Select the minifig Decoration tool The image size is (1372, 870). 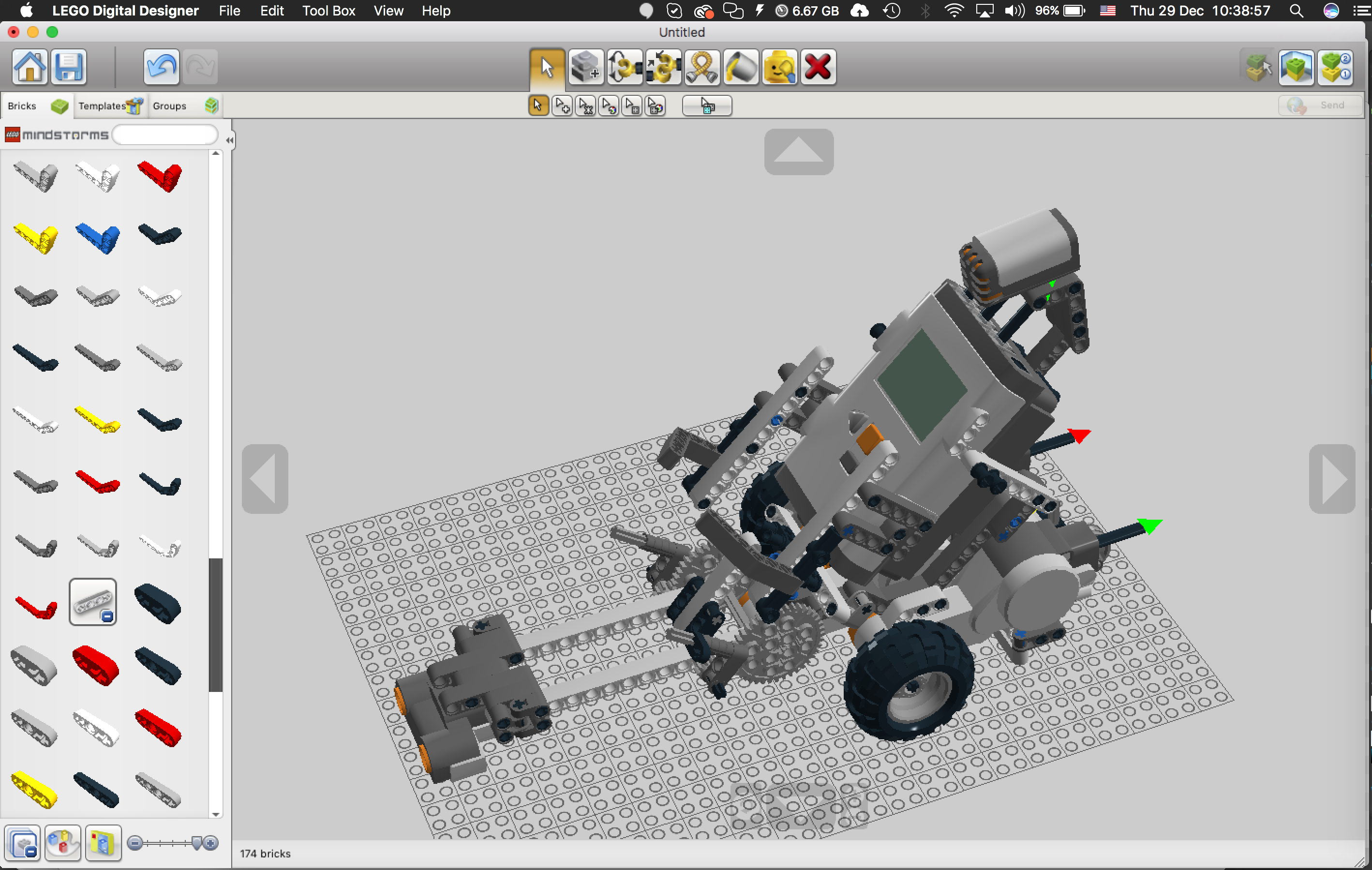(x=779, y=67)
